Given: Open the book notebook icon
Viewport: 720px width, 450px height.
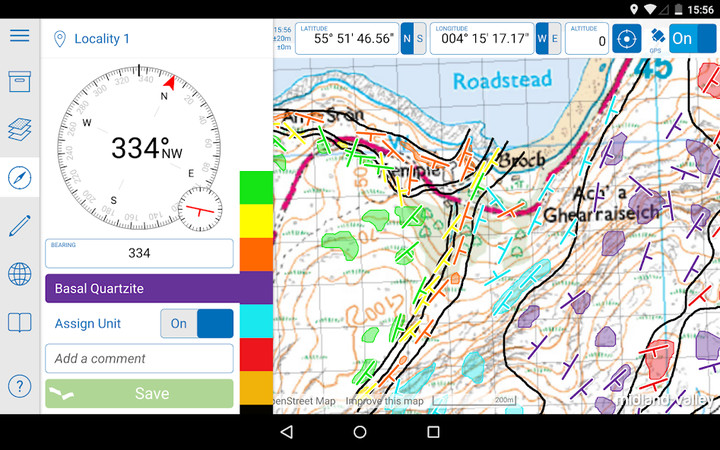Looking at the screenshot, I should click(x=19, y=322).
